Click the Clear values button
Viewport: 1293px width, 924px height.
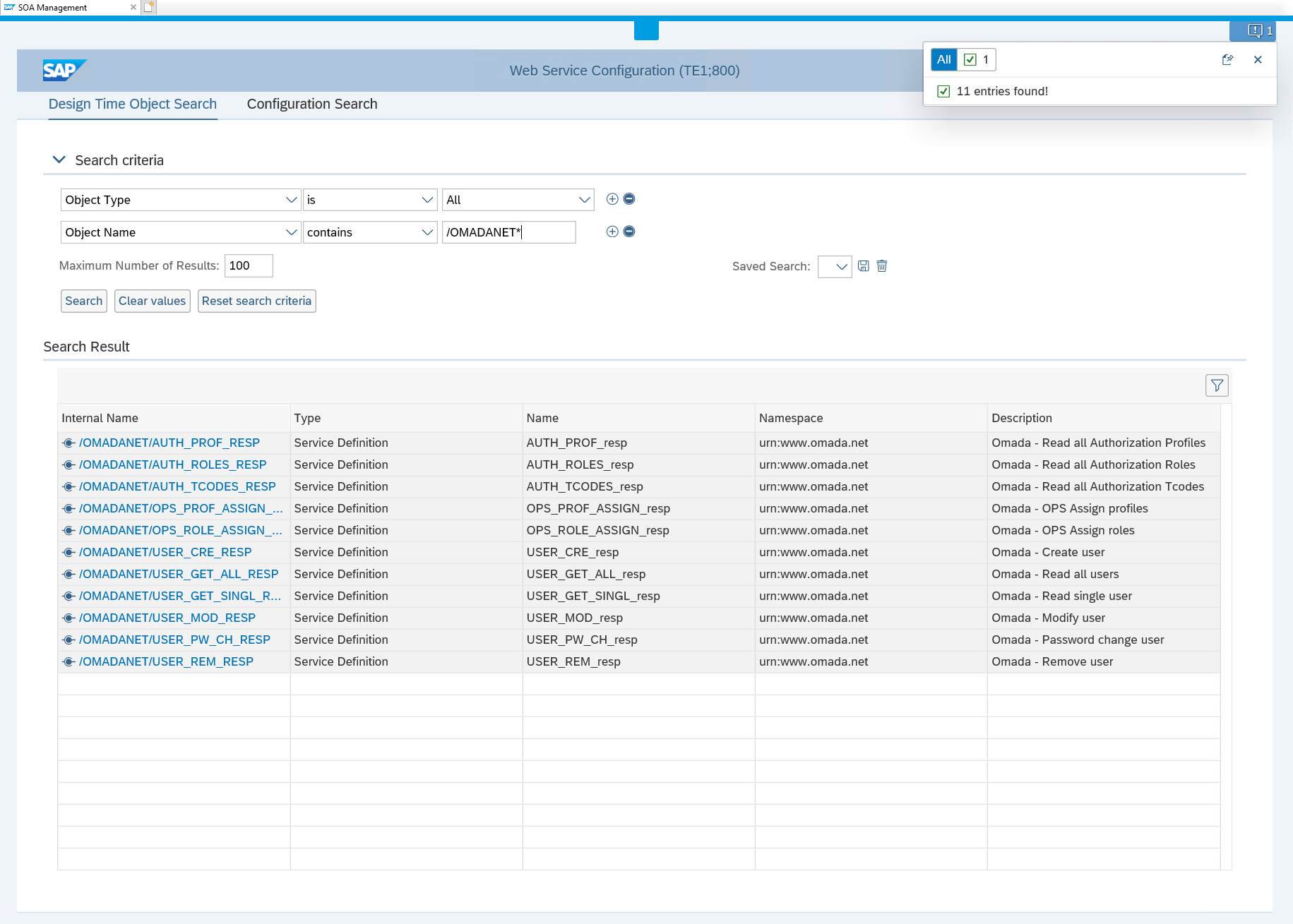coord(152,301)
